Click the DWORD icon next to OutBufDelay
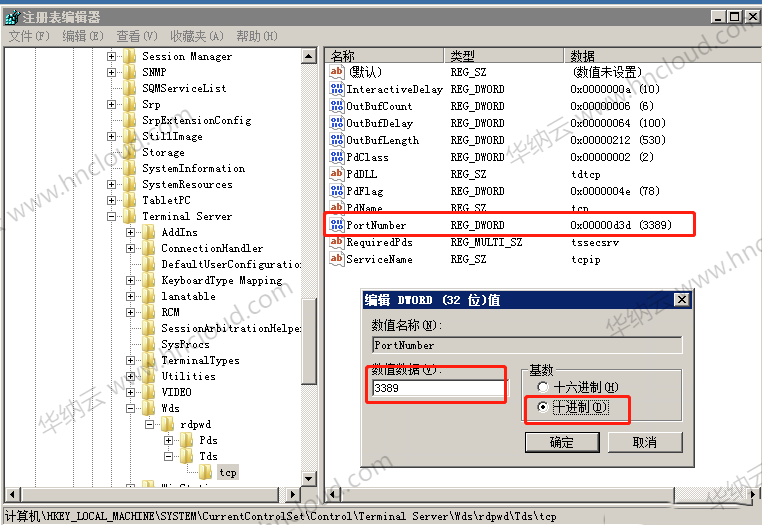This screenshot has height=525, width=762. pos(336,122)
